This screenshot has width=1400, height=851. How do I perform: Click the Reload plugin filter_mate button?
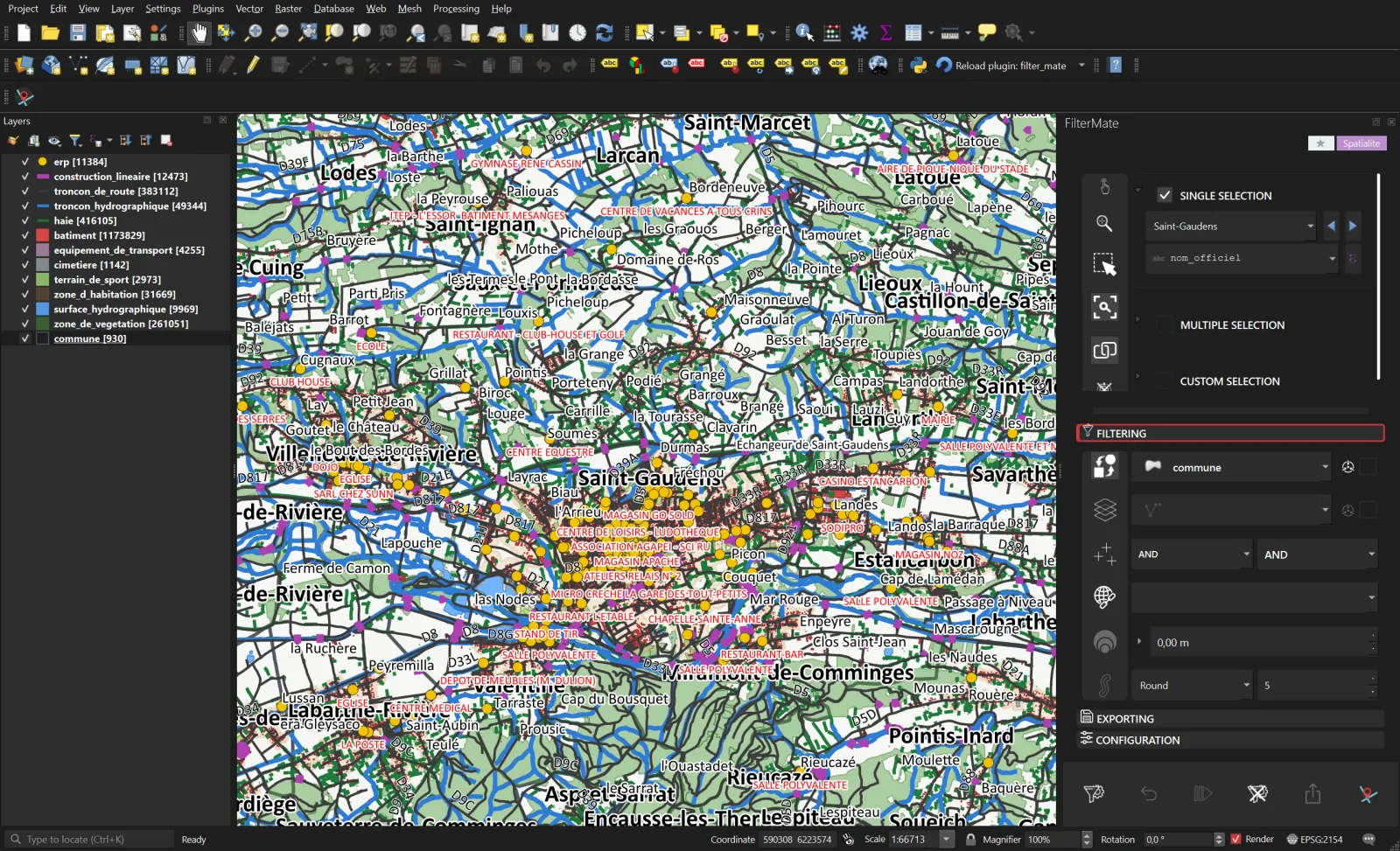tap(1002, 66)
